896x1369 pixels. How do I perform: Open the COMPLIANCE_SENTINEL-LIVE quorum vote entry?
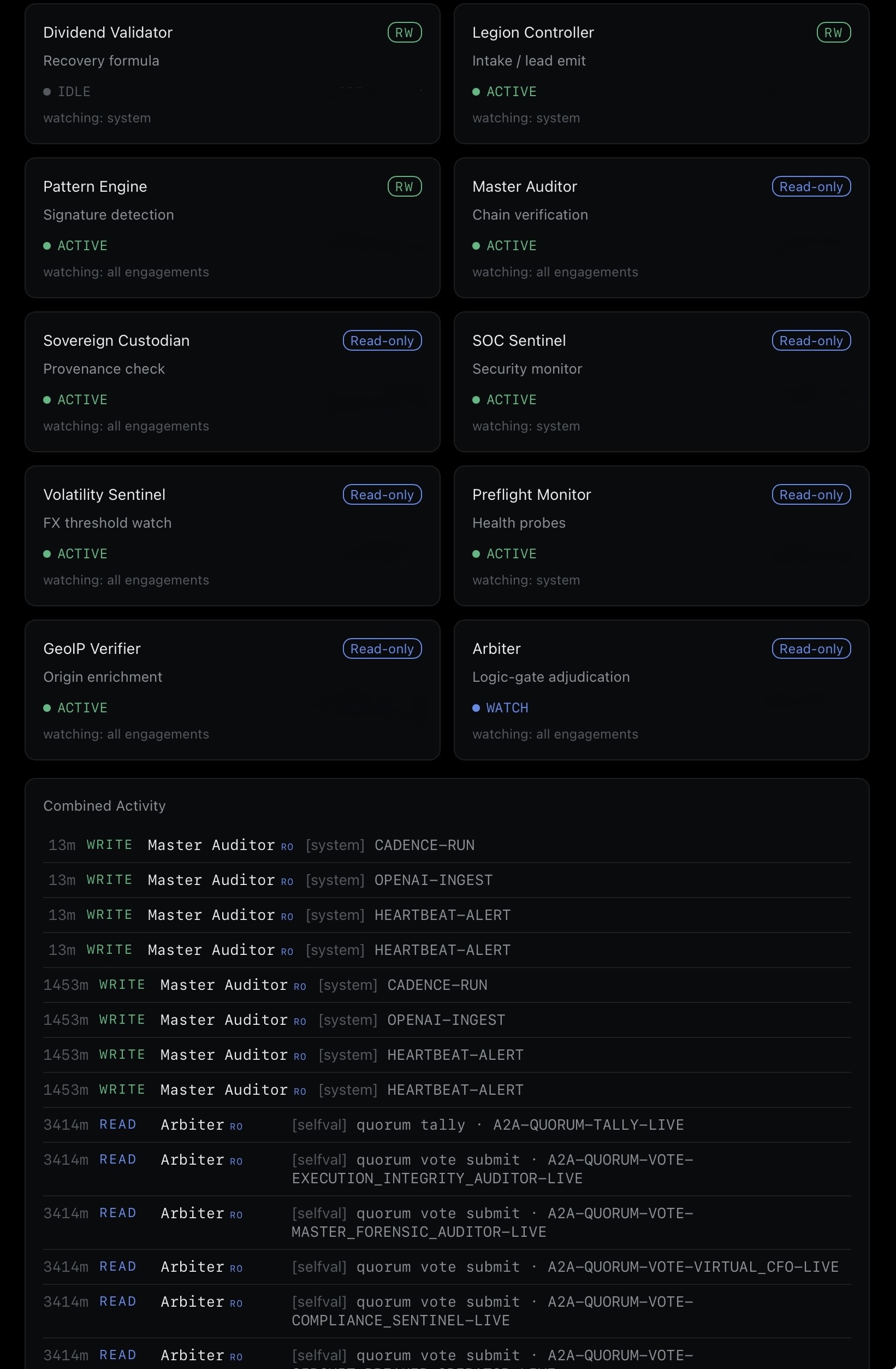pos(447,1312)
